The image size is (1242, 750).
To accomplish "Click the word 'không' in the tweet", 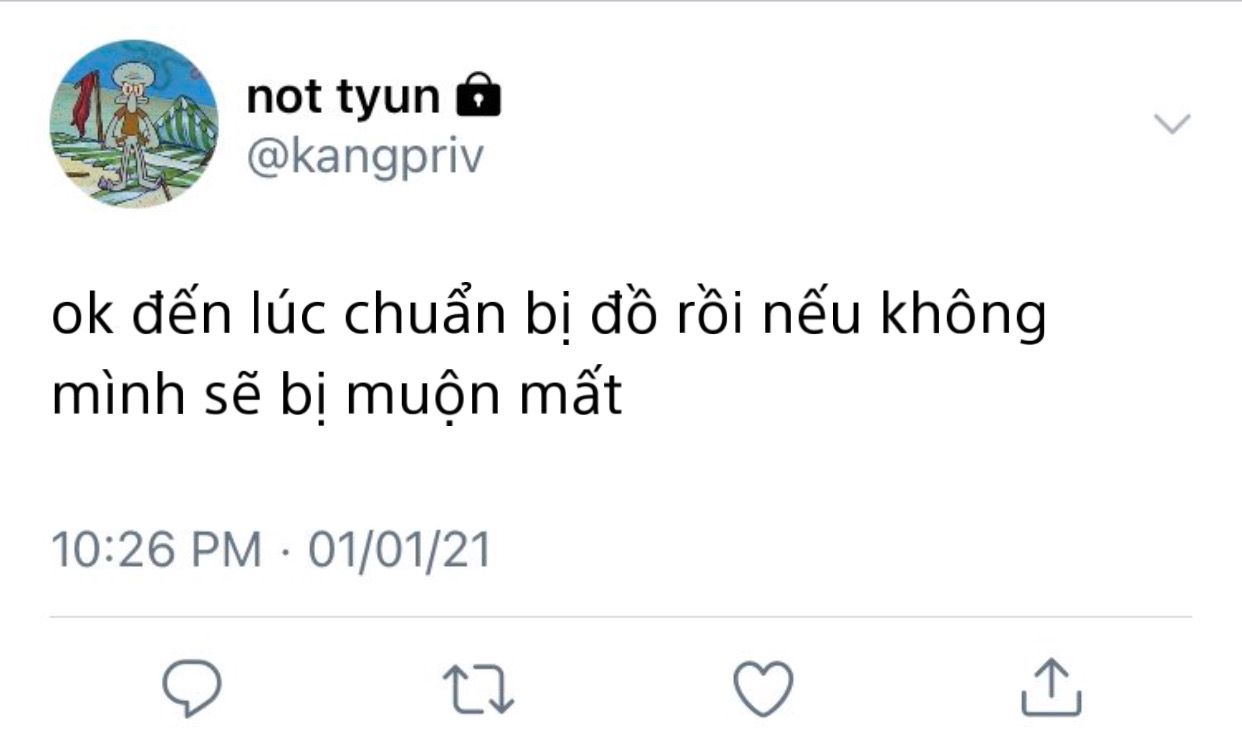I will 962,317.
